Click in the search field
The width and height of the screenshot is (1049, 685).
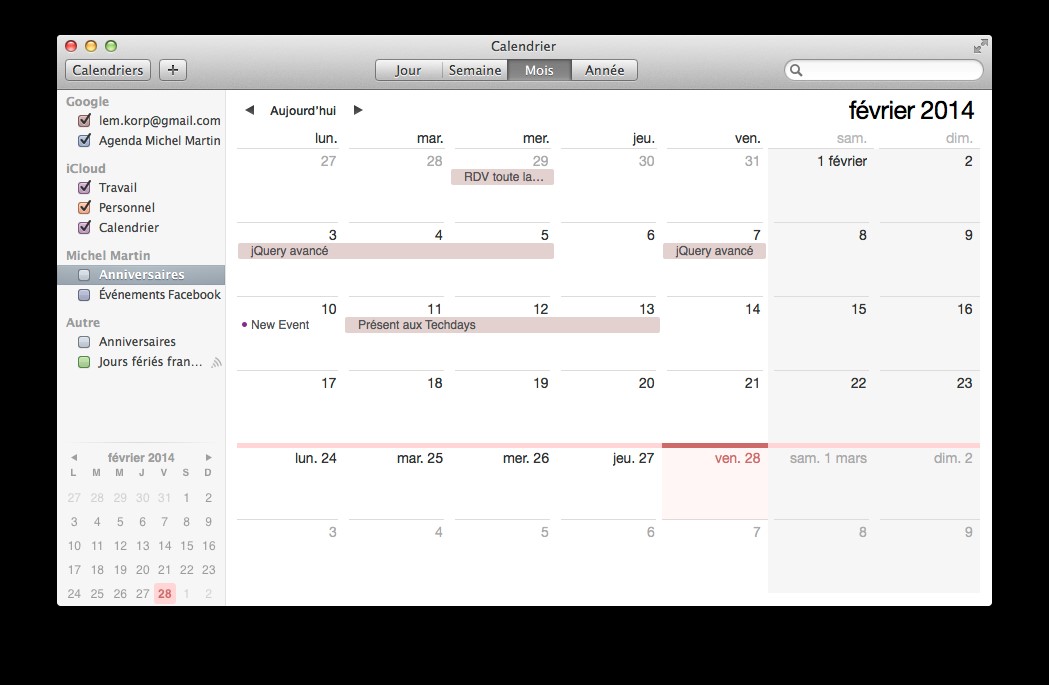(x=884, y=70)
